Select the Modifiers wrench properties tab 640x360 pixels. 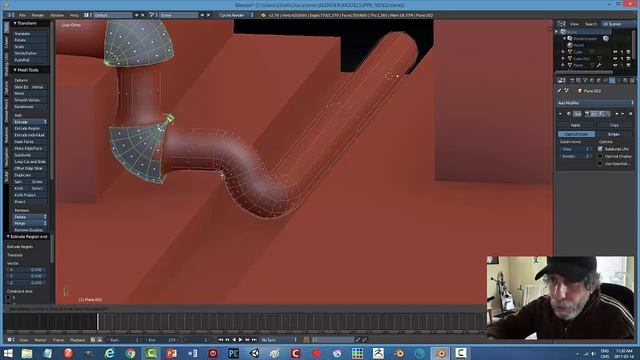point(612,81)
